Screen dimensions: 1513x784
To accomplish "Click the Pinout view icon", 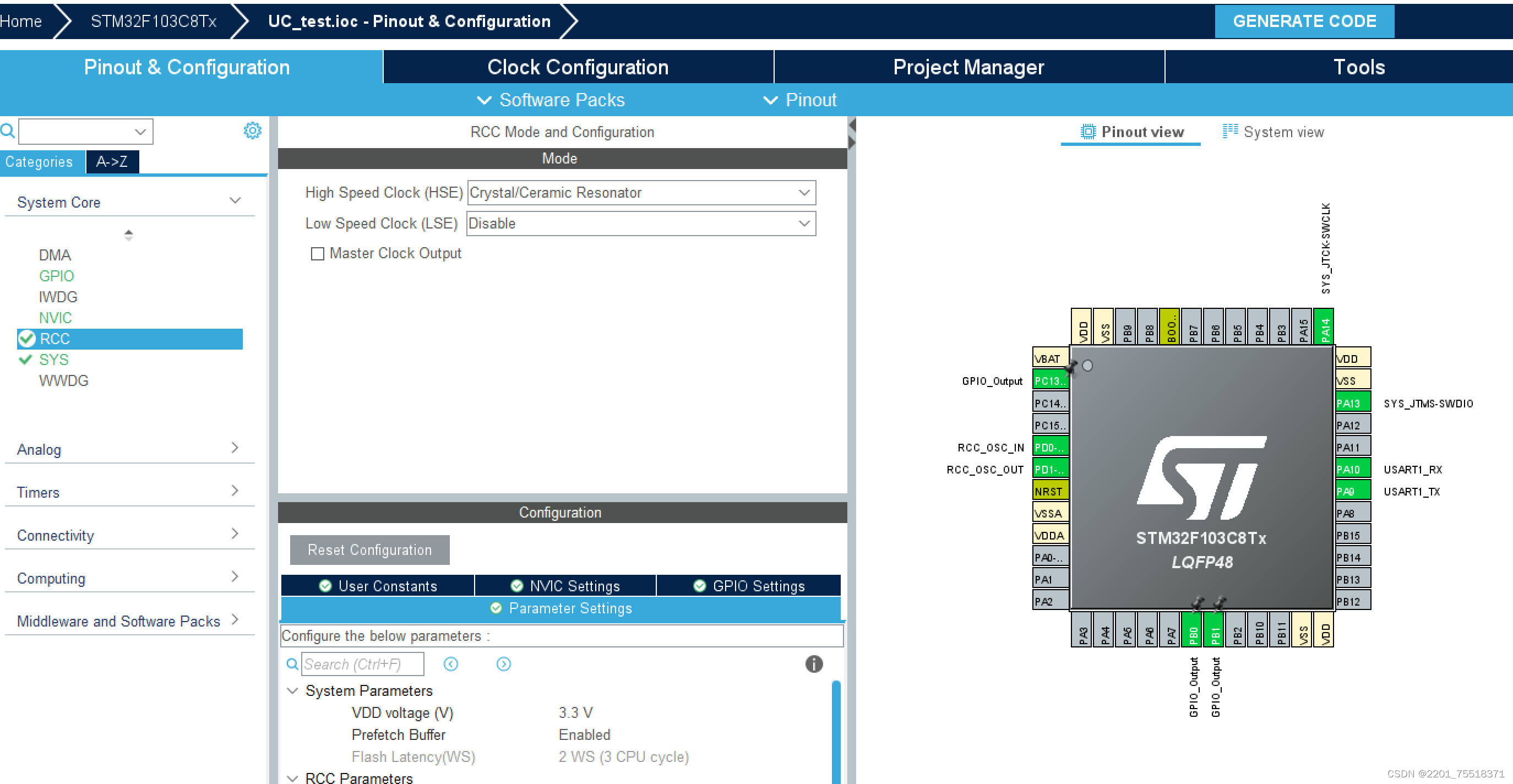I will click(x=1084, y=131).
